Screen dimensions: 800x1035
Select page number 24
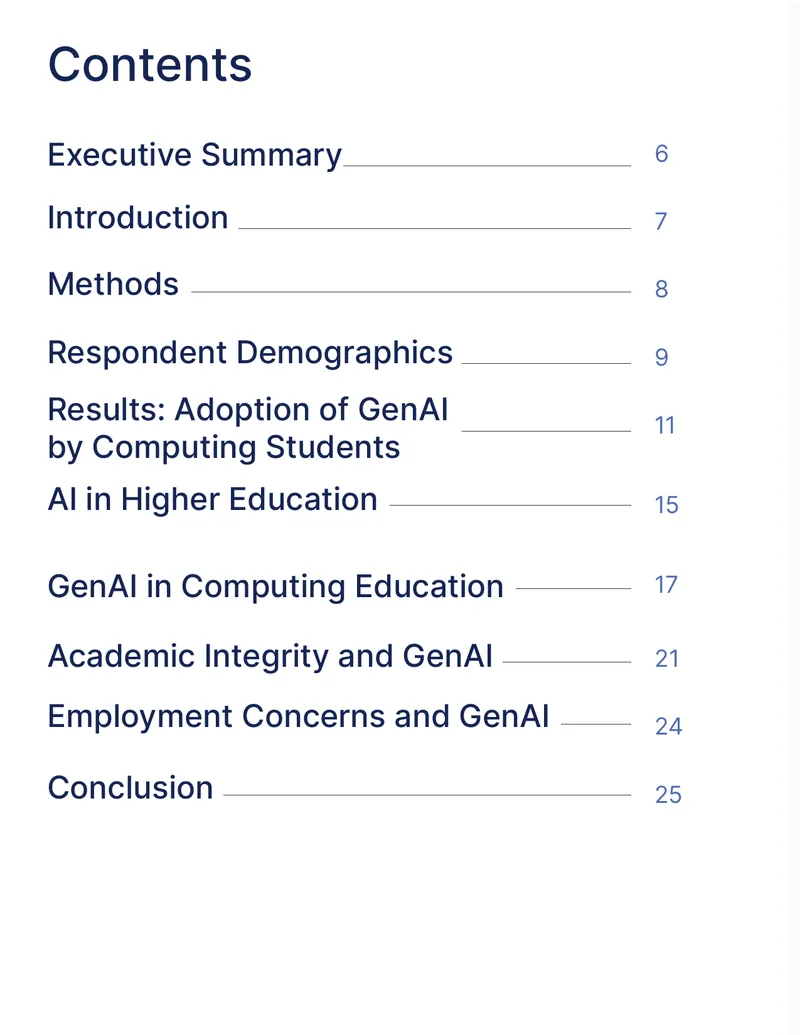click(x=668, y=727)
